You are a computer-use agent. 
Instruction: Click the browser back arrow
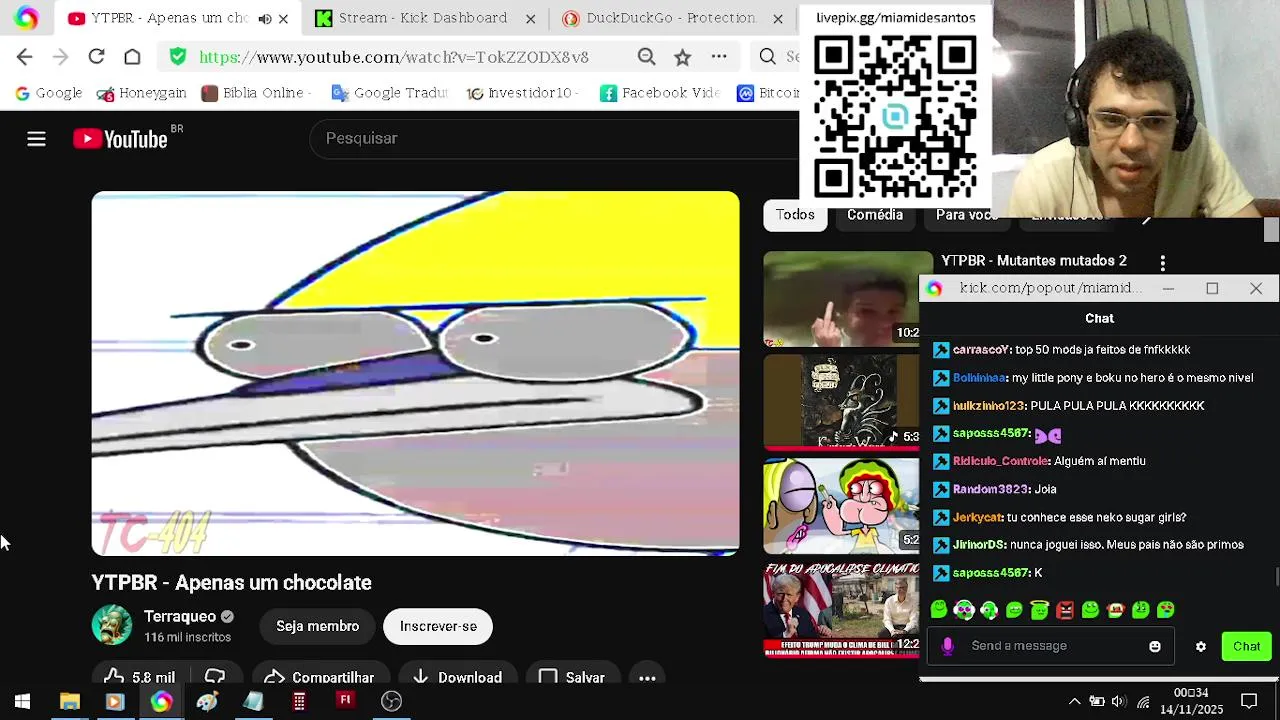pos(24,57)
